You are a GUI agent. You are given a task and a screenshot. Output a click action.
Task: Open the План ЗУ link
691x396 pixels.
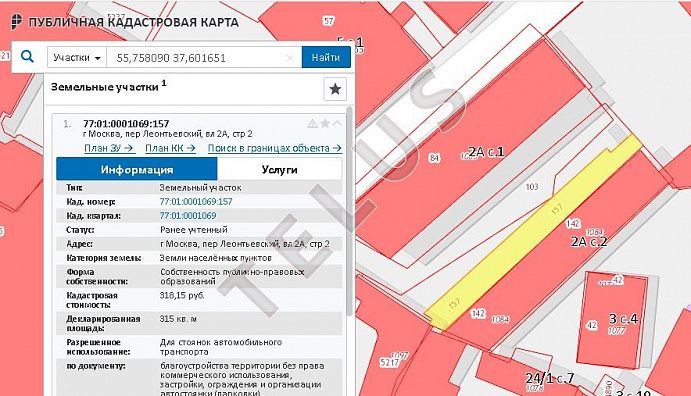[x=109, y=148]
